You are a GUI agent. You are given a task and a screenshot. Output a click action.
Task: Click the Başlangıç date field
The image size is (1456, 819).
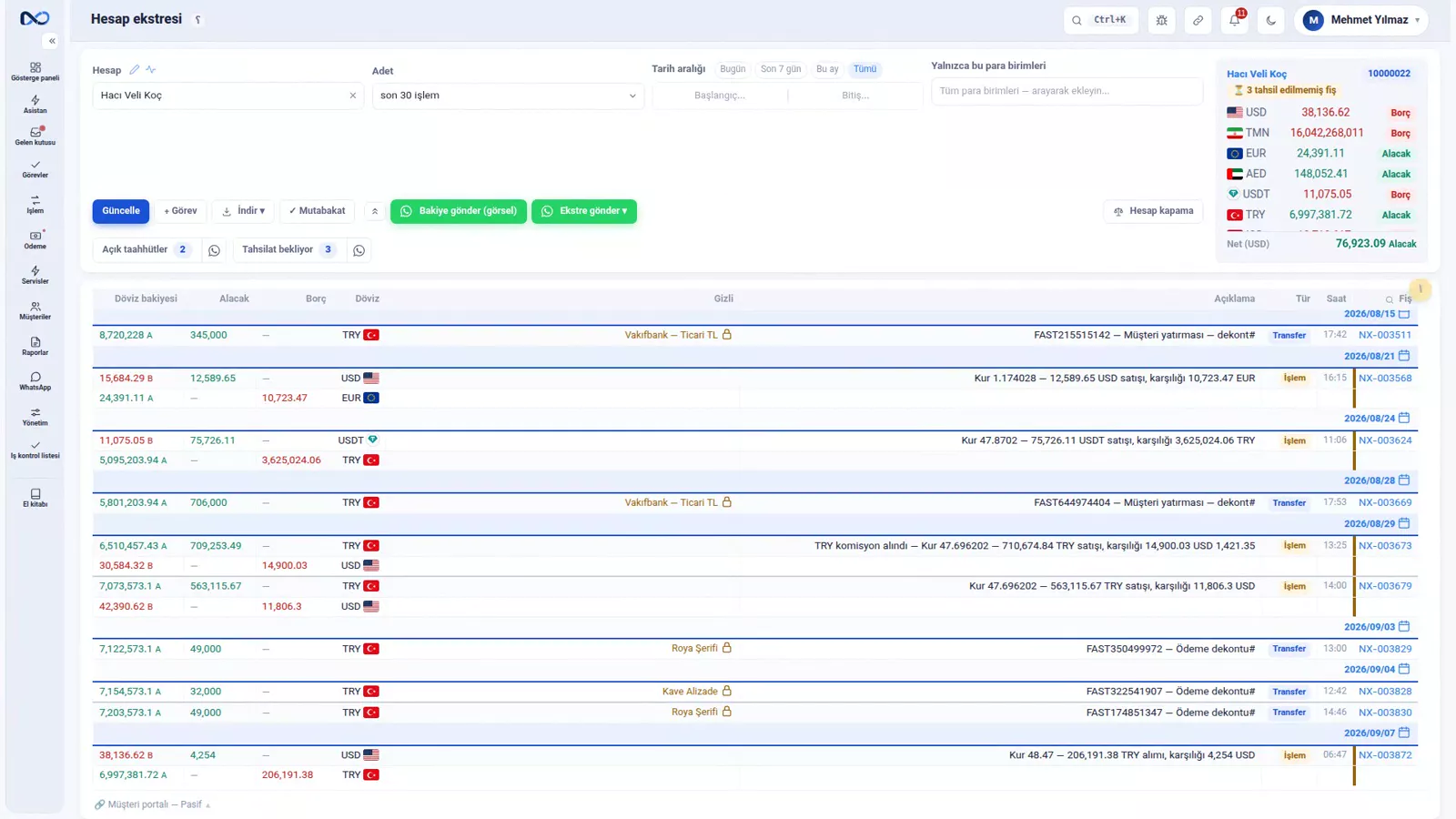coord(720,96)
